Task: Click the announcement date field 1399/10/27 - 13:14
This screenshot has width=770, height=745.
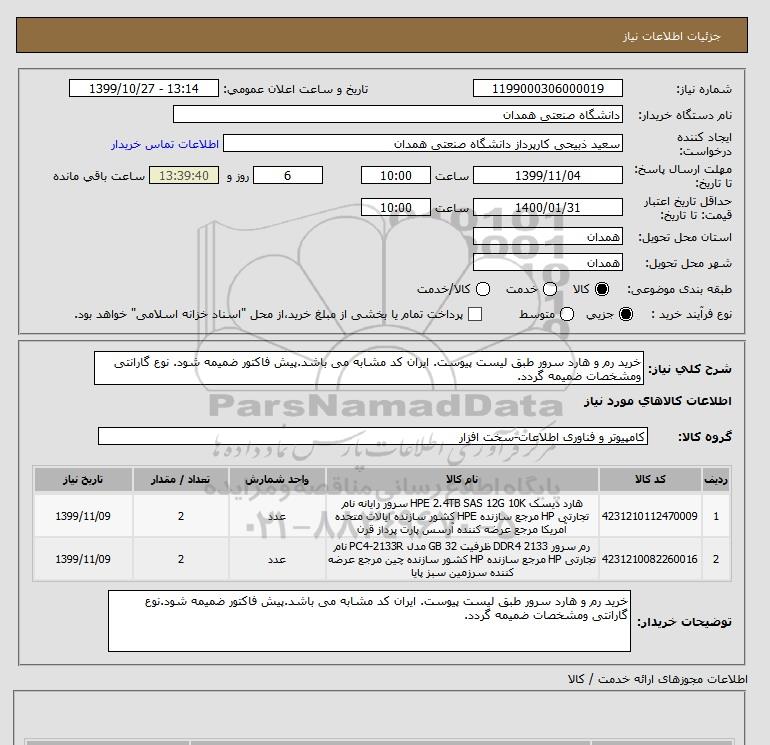Action: coord(144,88)
